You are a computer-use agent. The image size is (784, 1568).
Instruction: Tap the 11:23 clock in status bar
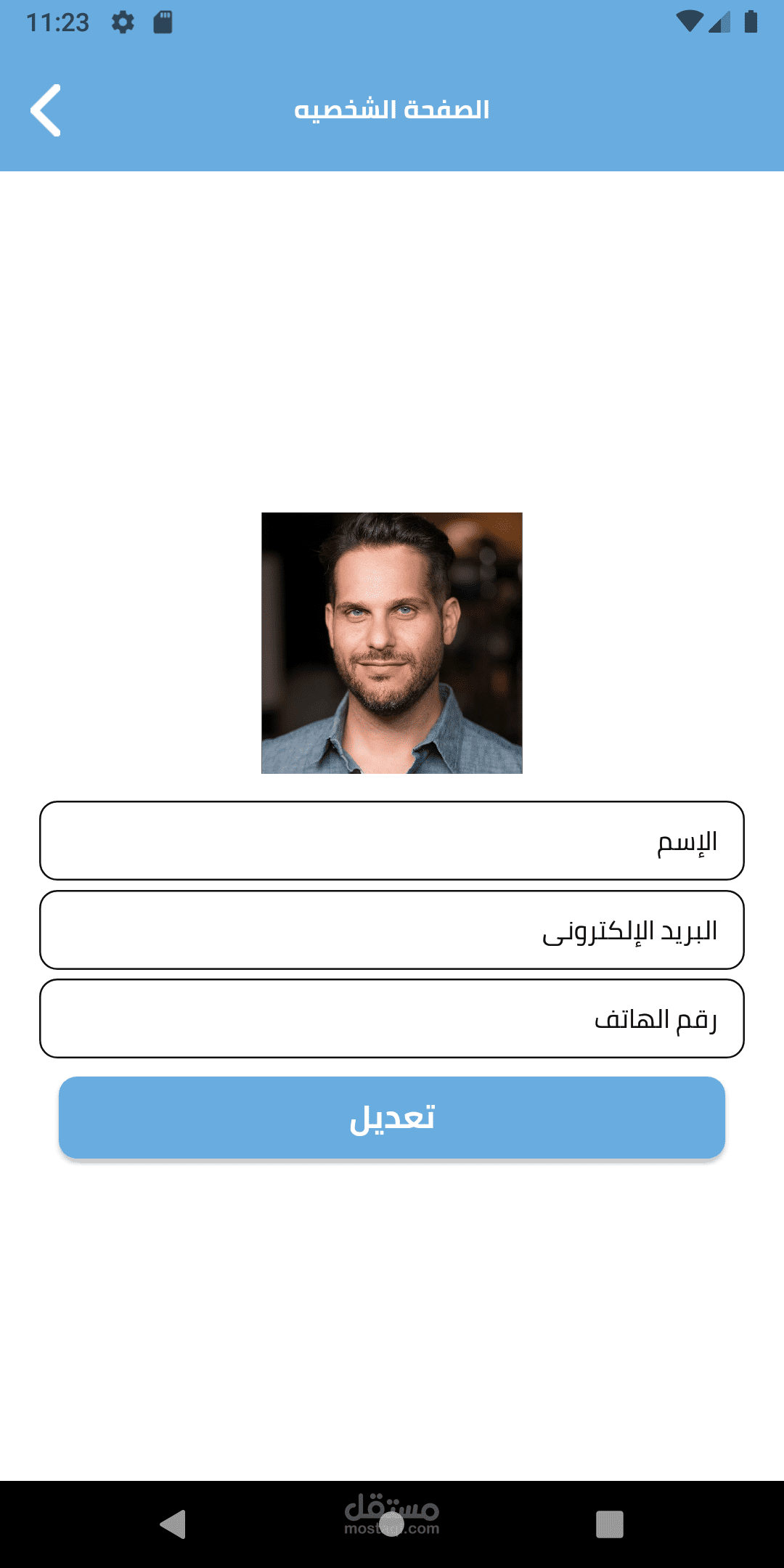(x=57, y=23)
